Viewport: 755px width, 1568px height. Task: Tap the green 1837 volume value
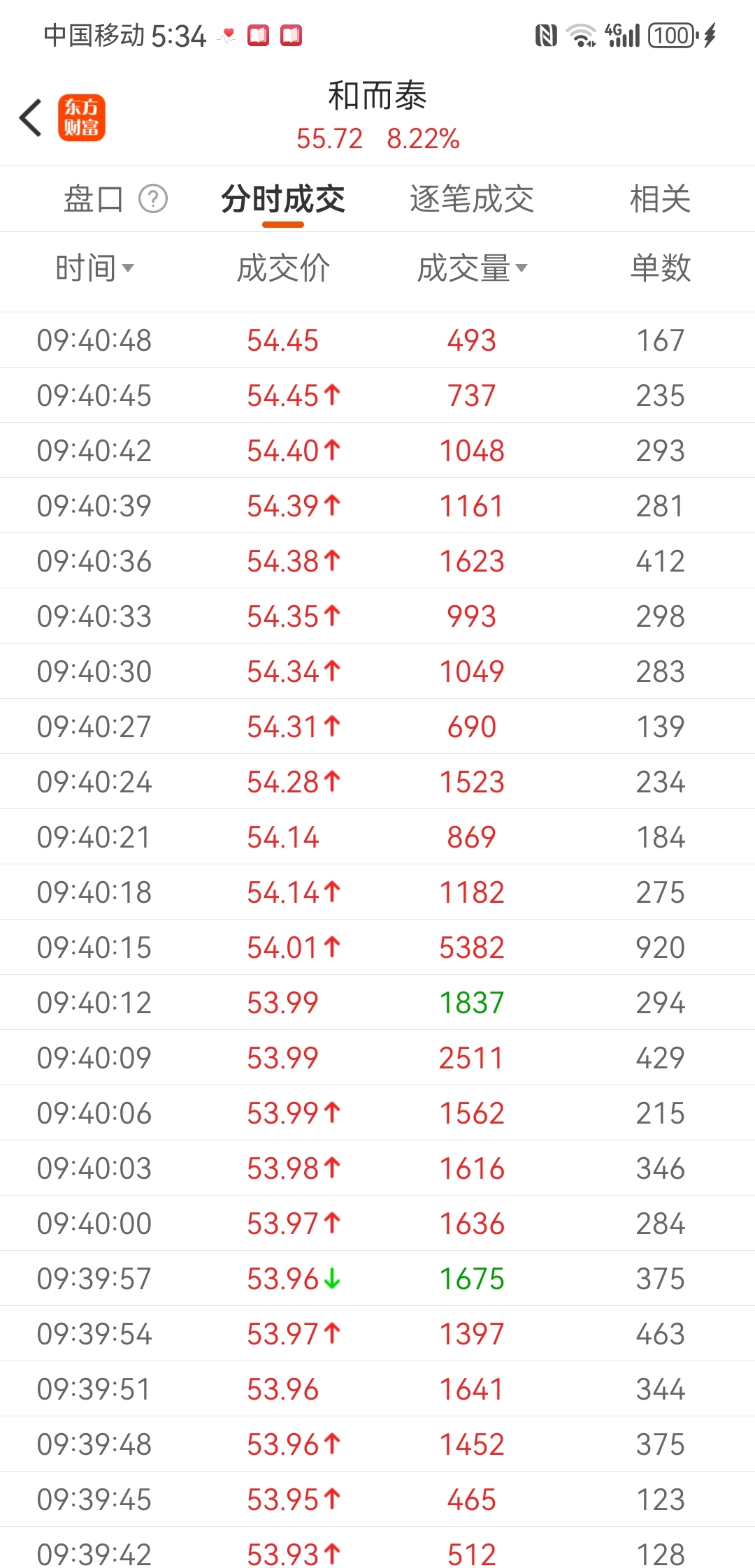coord(472,1003)
